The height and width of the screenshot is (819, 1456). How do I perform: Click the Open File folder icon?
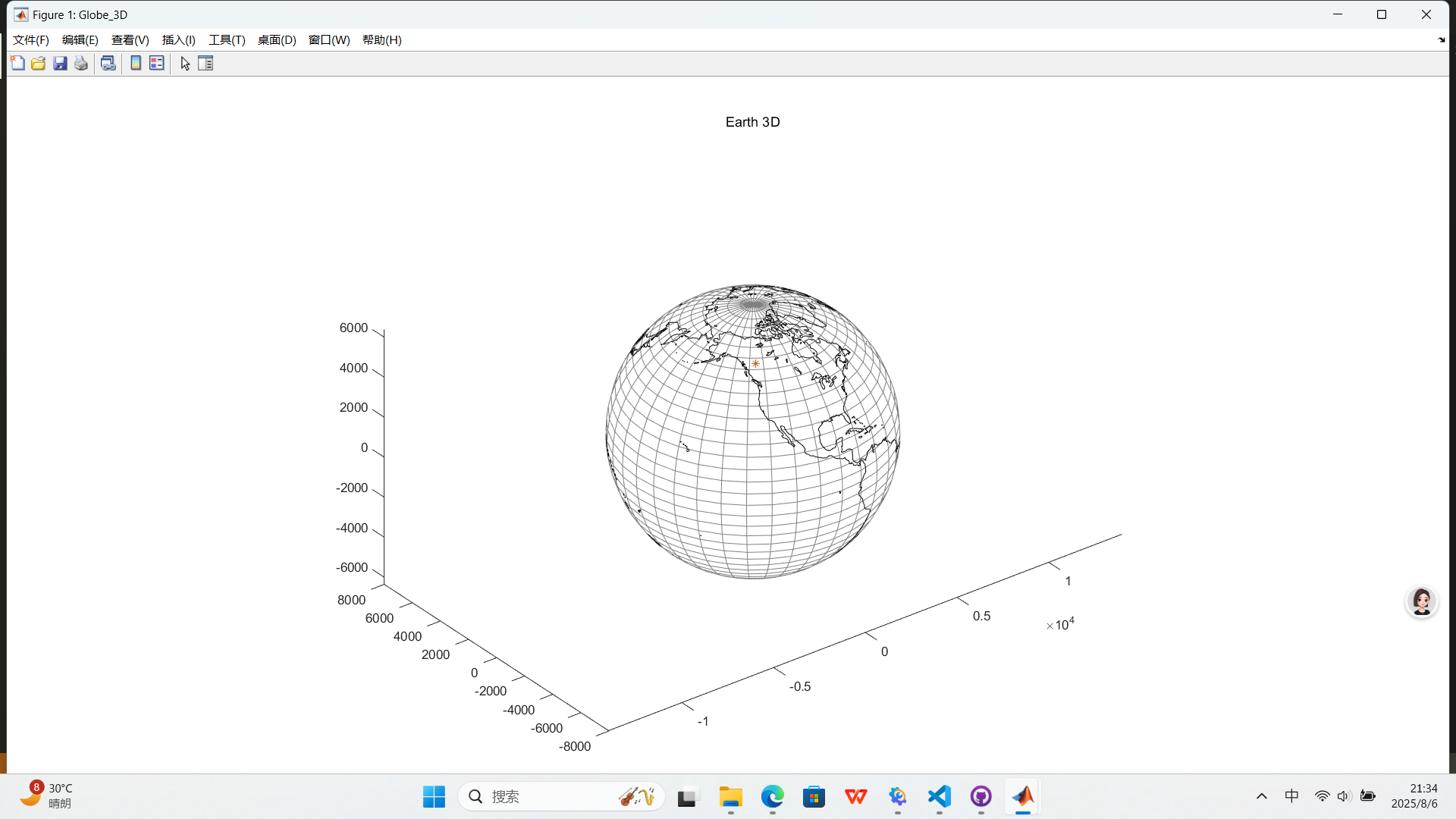pos(39,64)
